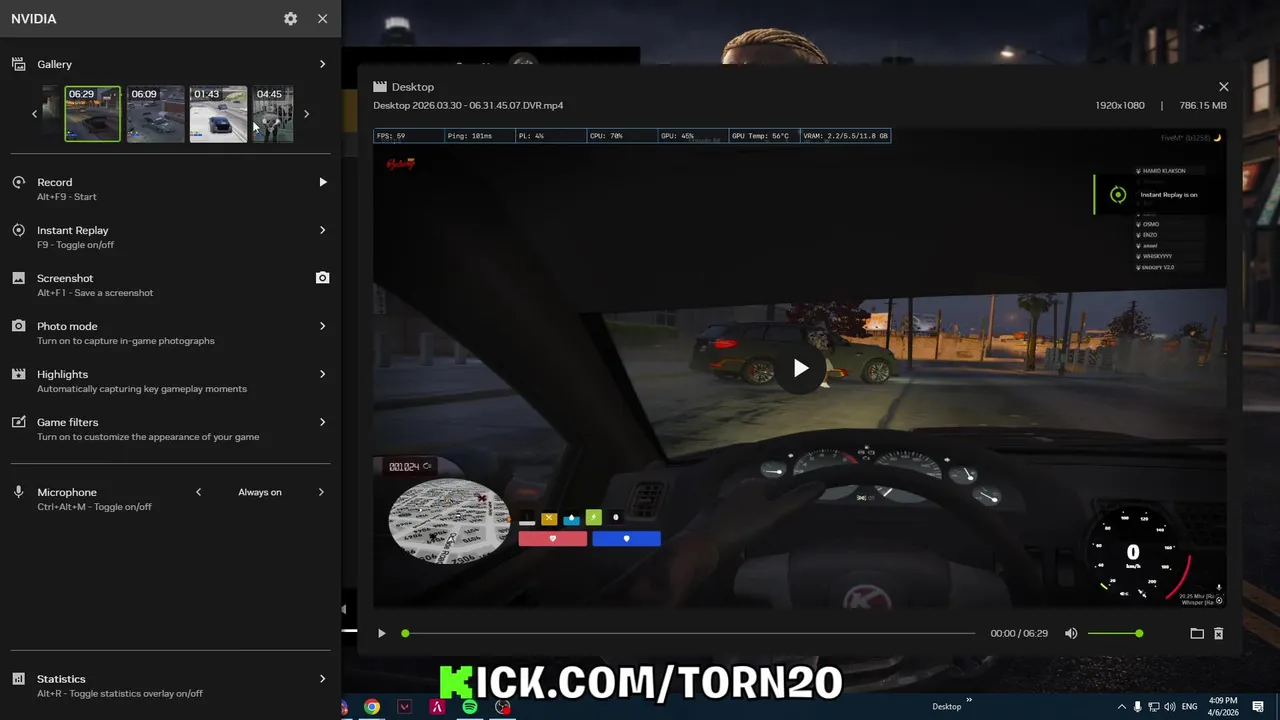Click the Desktop video clip icon
This screenshot has width=1280, height=720.
[380, 87]
